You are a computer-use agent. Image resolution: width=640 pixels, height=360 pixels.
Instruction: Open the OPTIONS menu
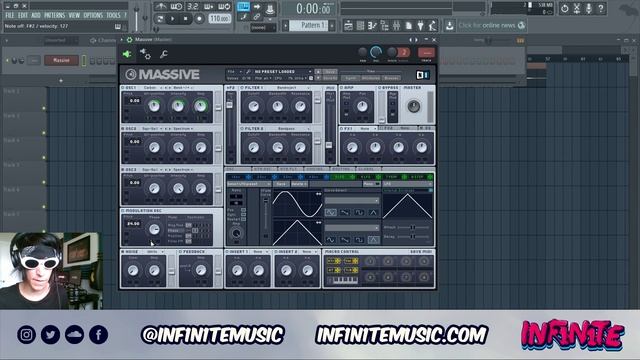(93, 16)
